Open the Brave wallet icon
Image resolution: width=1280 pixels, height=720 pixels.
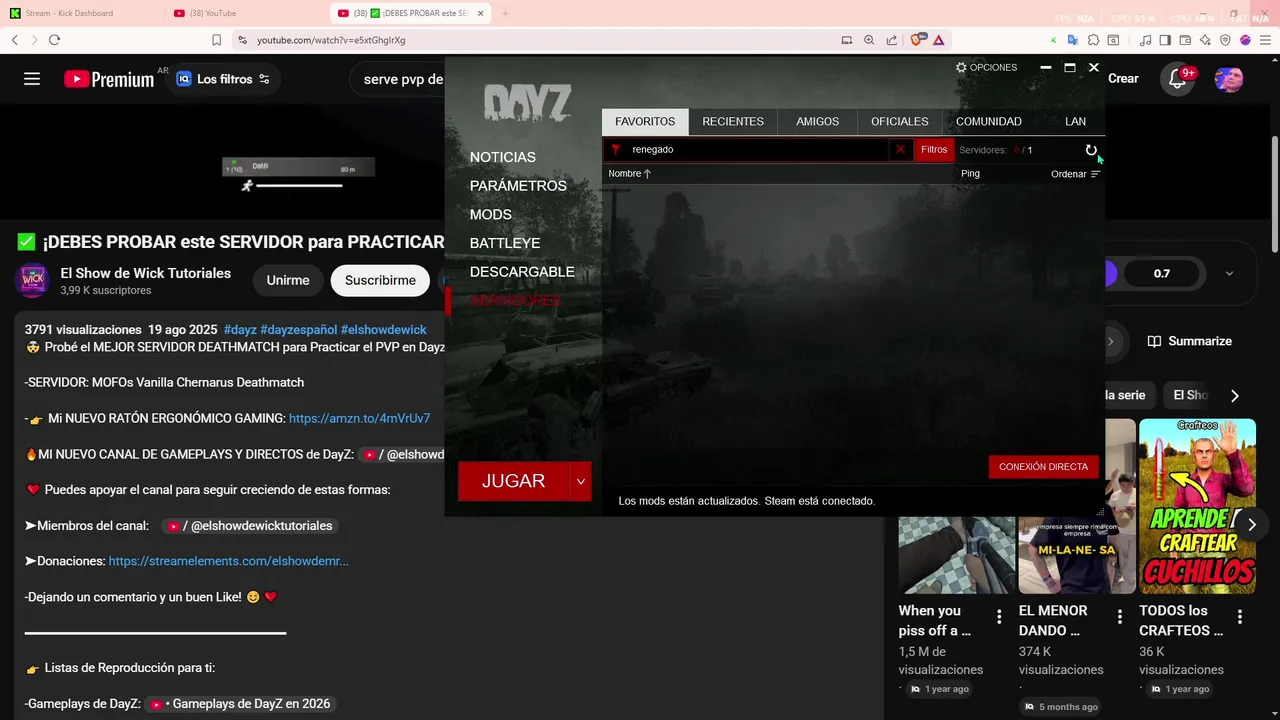coord(1185,40)
